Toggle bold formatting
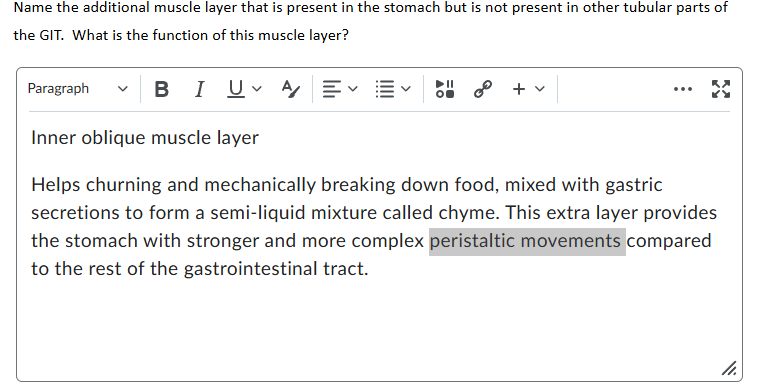This screenshot has height=384, width=776. pyautogui.click(x=161, y=89)
